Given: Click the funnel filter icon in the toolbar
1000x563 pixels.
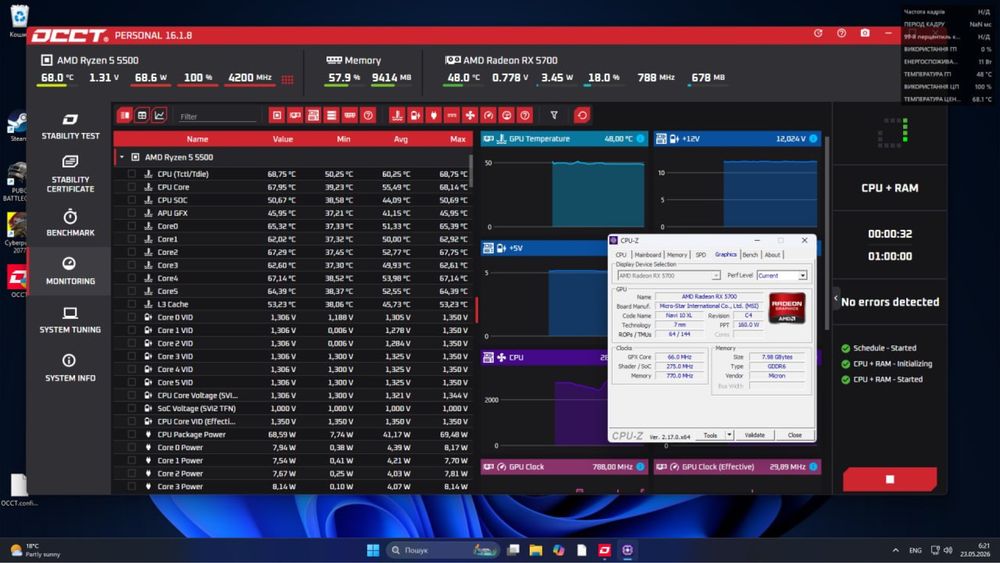Looking at the screenshot, I should point(554,115).
